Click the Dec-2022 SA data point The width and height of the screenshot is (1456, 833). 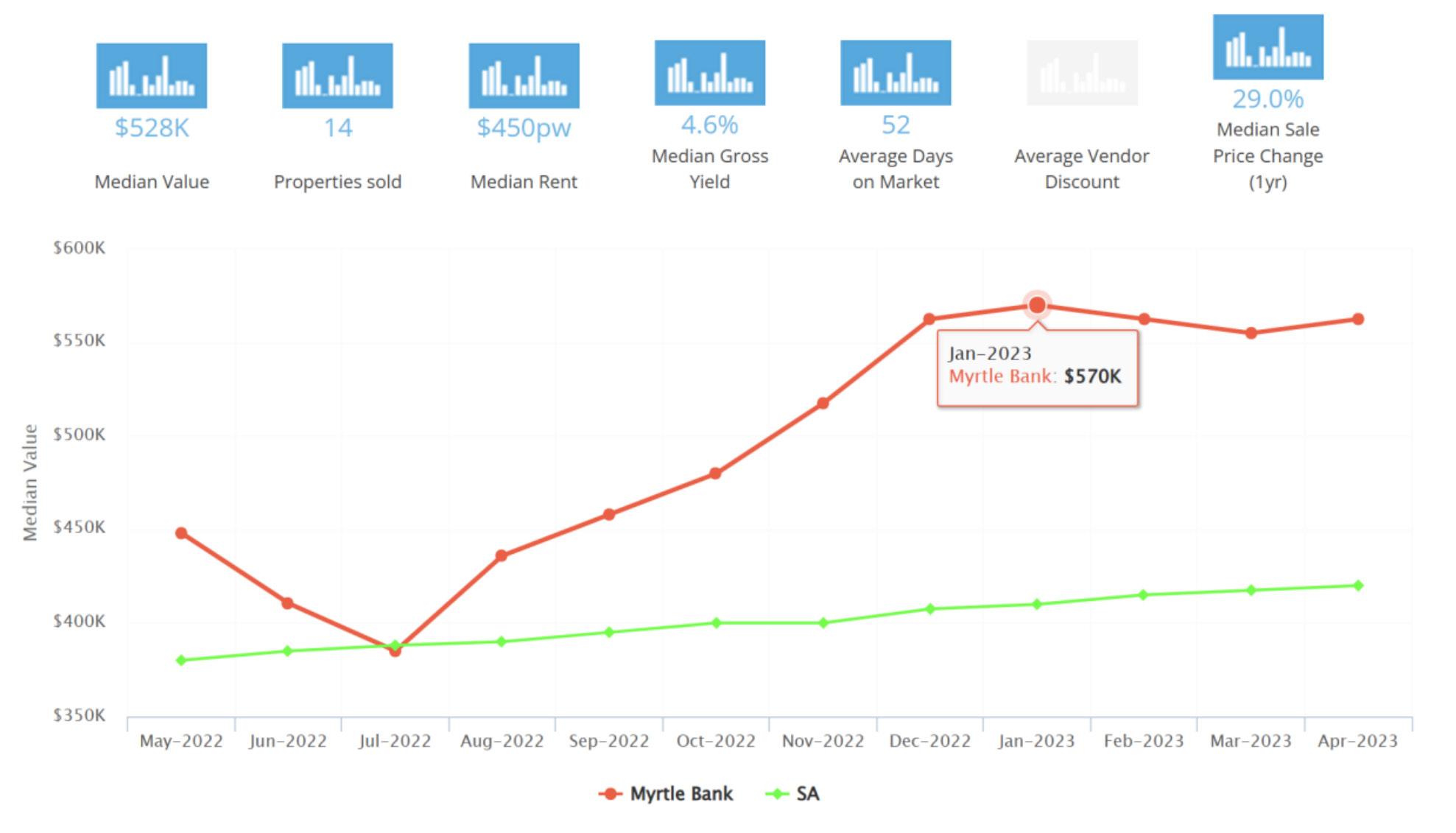929,608
